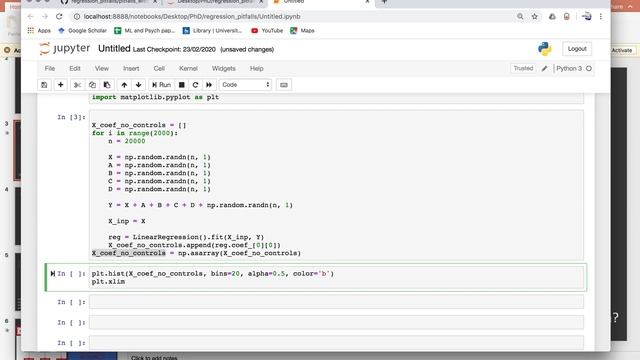
Task: Open Google Scholar bookmark
Action: tap(82, 31)
